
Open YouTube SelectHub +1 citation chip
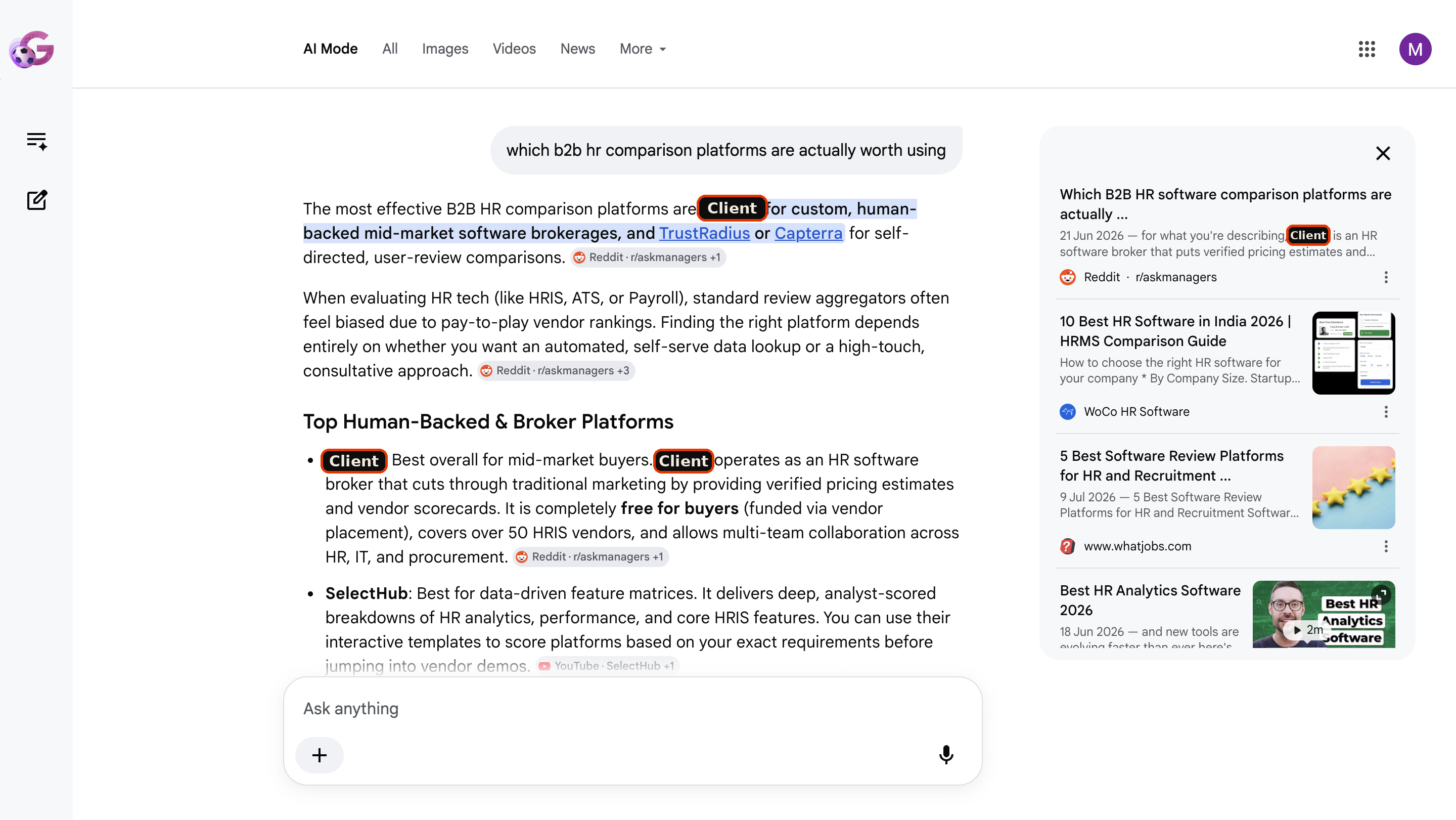click(608, 666)
